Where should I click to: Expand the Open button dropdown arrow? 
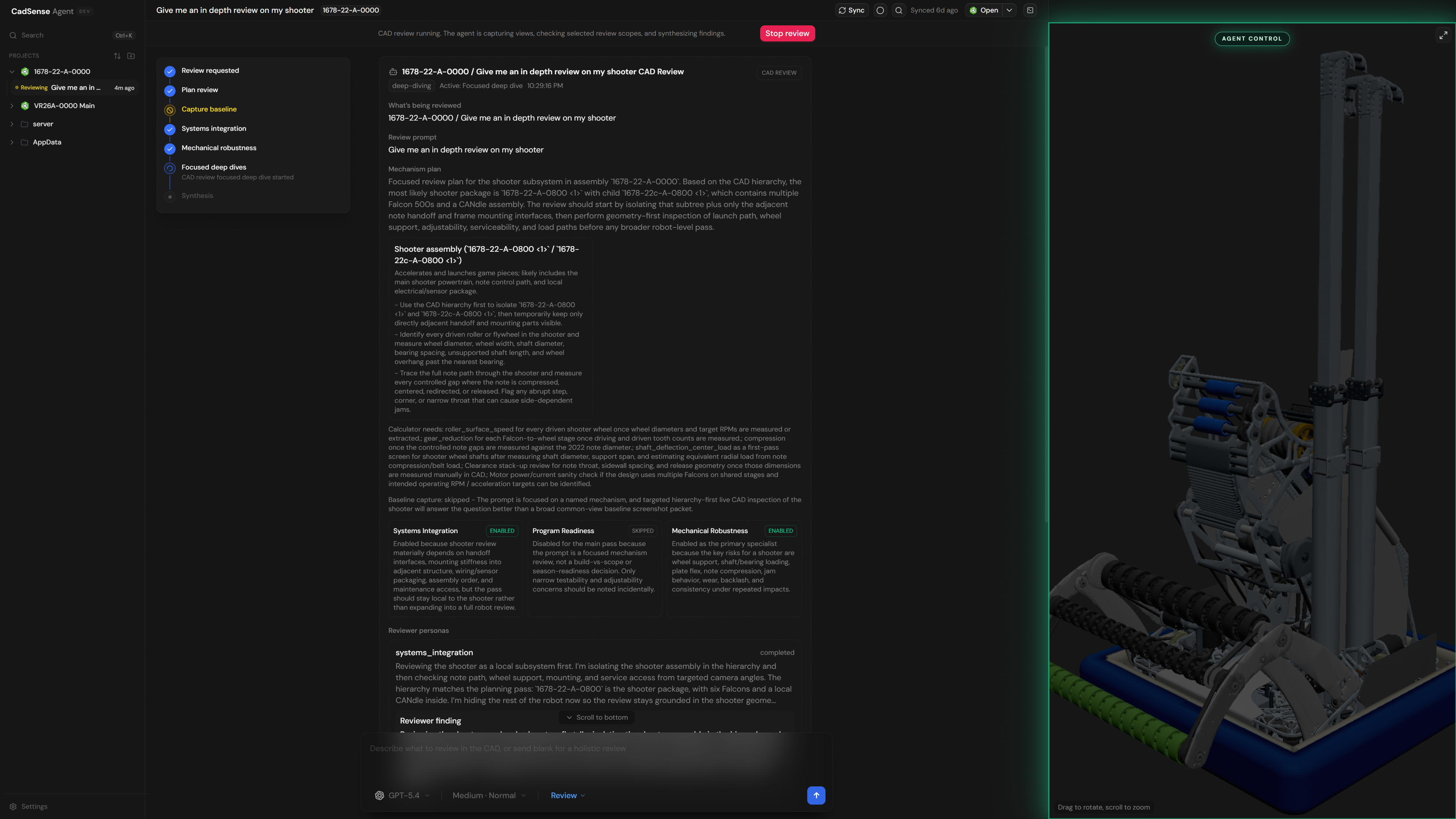coord(1009,10)
